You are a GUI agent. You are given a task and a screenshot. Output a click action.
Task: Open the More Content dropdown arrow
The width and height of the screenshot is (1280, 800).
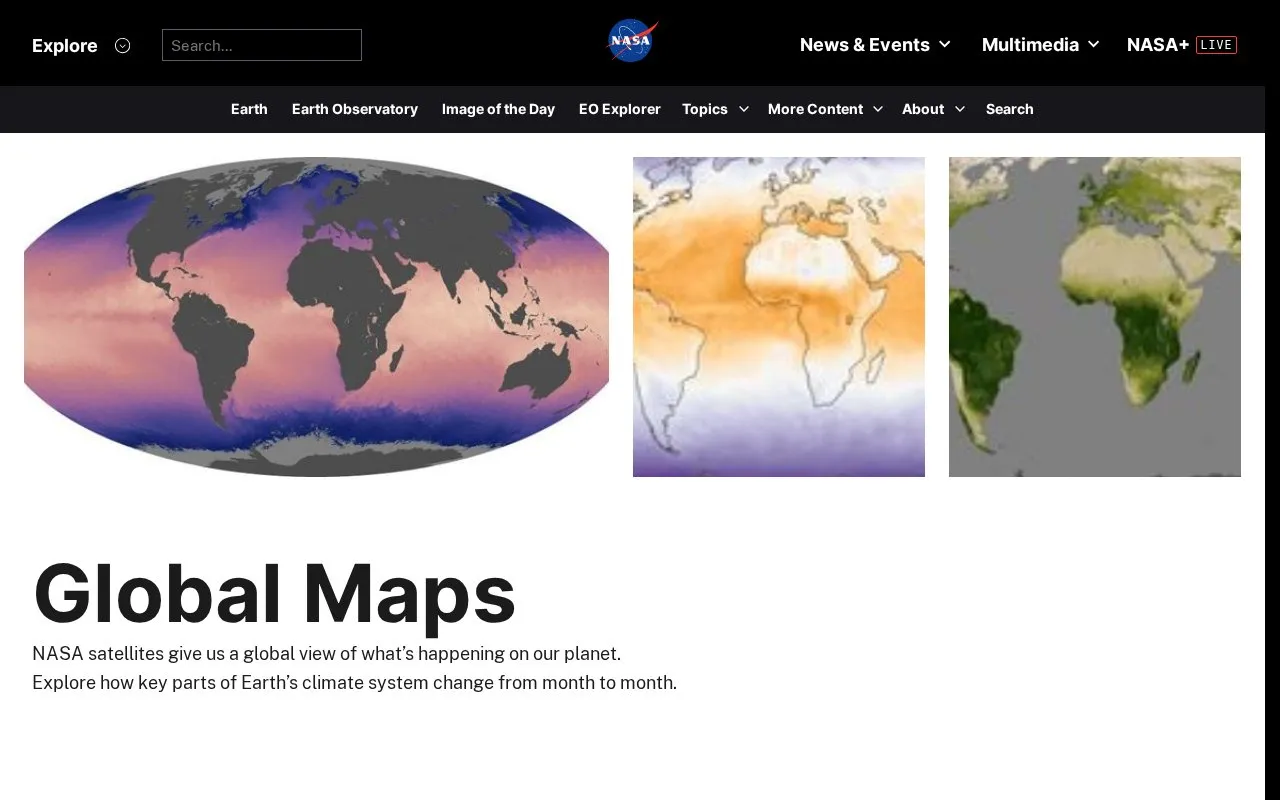tap(877, 109)
